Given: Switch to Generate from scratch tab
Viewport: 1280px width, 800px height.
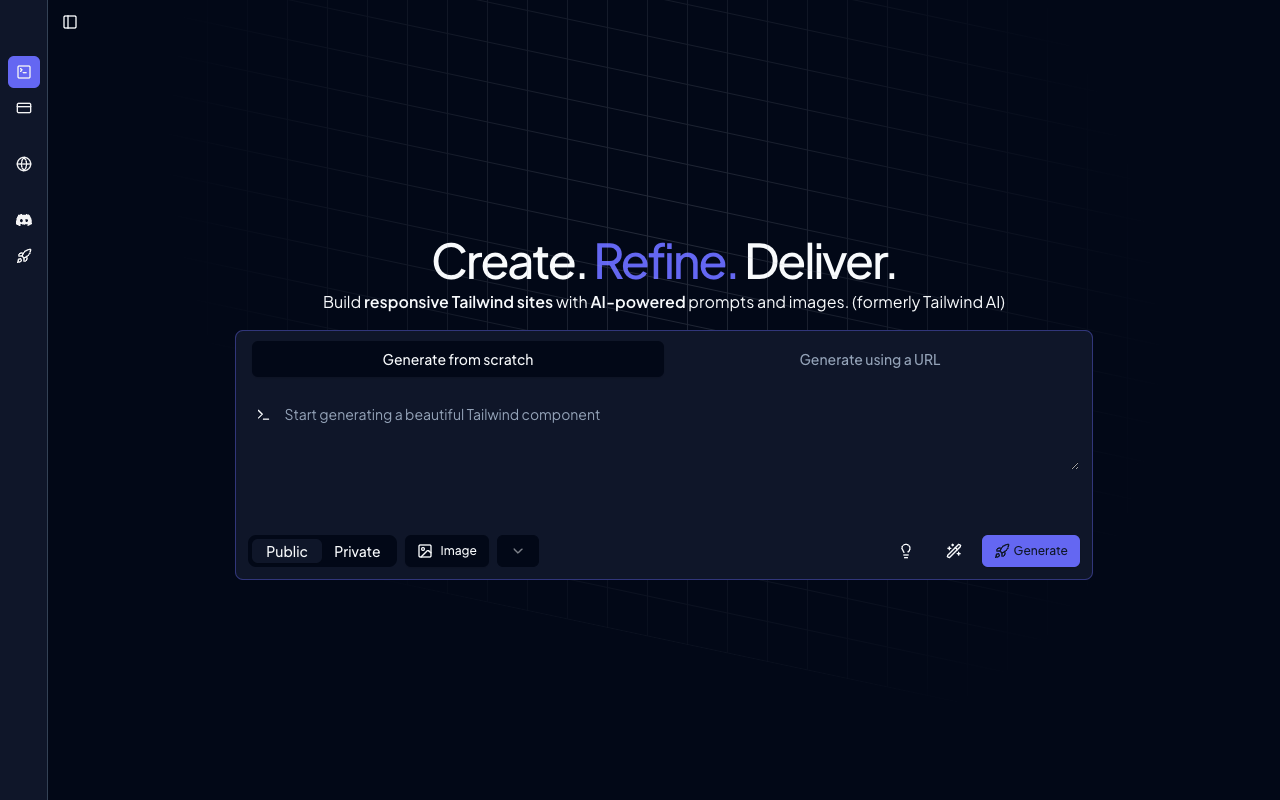Looking at the screenshot, I should click(x=458, y=359).
